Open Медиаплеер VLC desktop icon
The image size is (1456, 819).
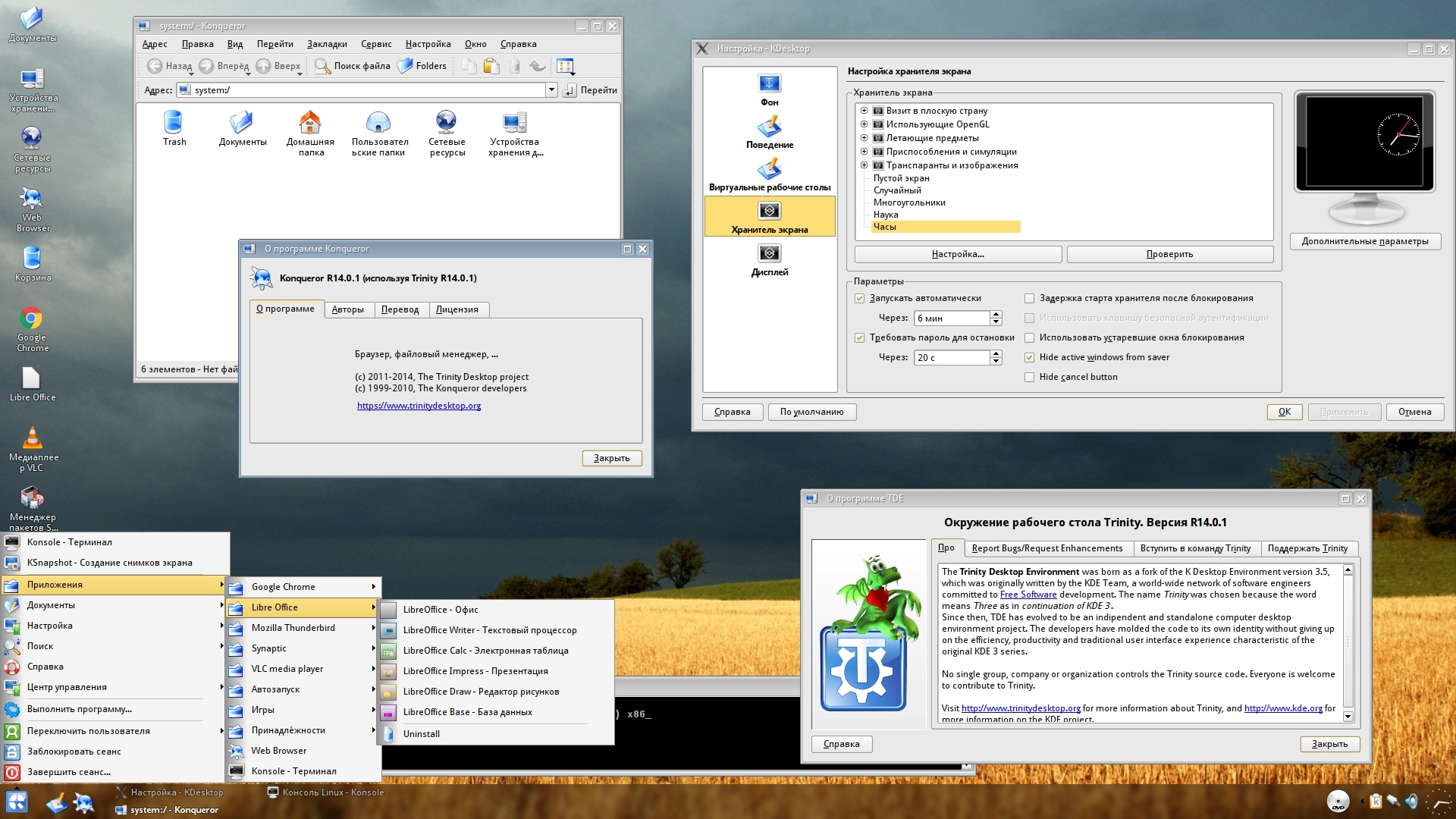(33, 449)
